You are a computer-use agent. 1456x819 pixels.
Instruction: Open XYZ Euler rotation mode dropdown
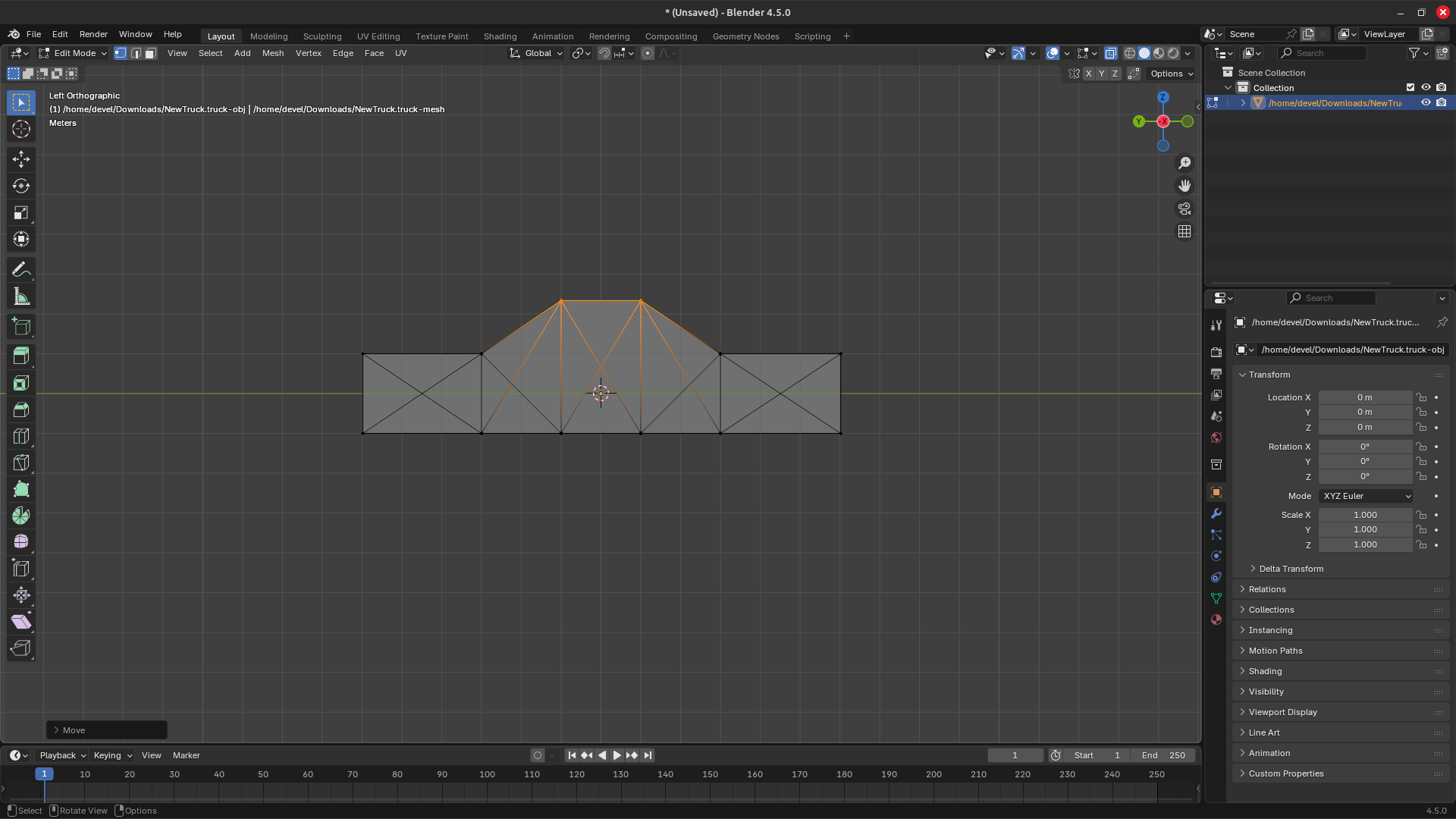click(x=1366, y=496)
